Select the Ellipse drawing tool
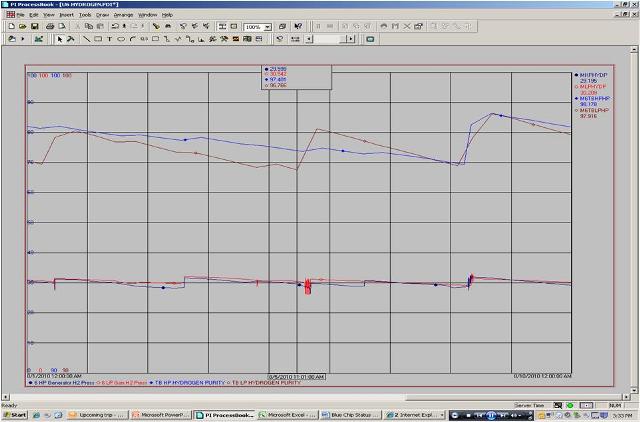The image size is (640, 422). pos(121,39)
